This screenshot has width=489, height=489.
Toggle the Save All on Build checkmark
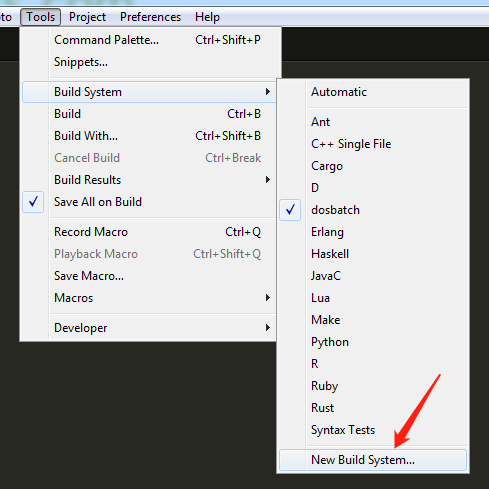tap(33, 202)
